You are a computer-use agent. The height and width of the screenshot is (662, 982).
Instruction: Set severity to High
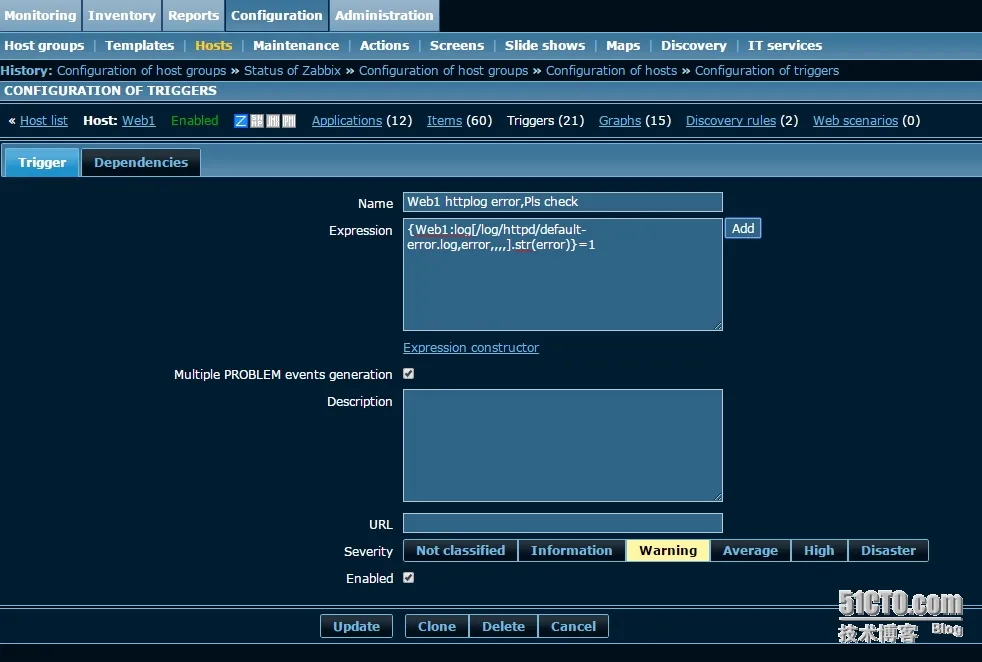pyautogui.click(x=819, y=551)
